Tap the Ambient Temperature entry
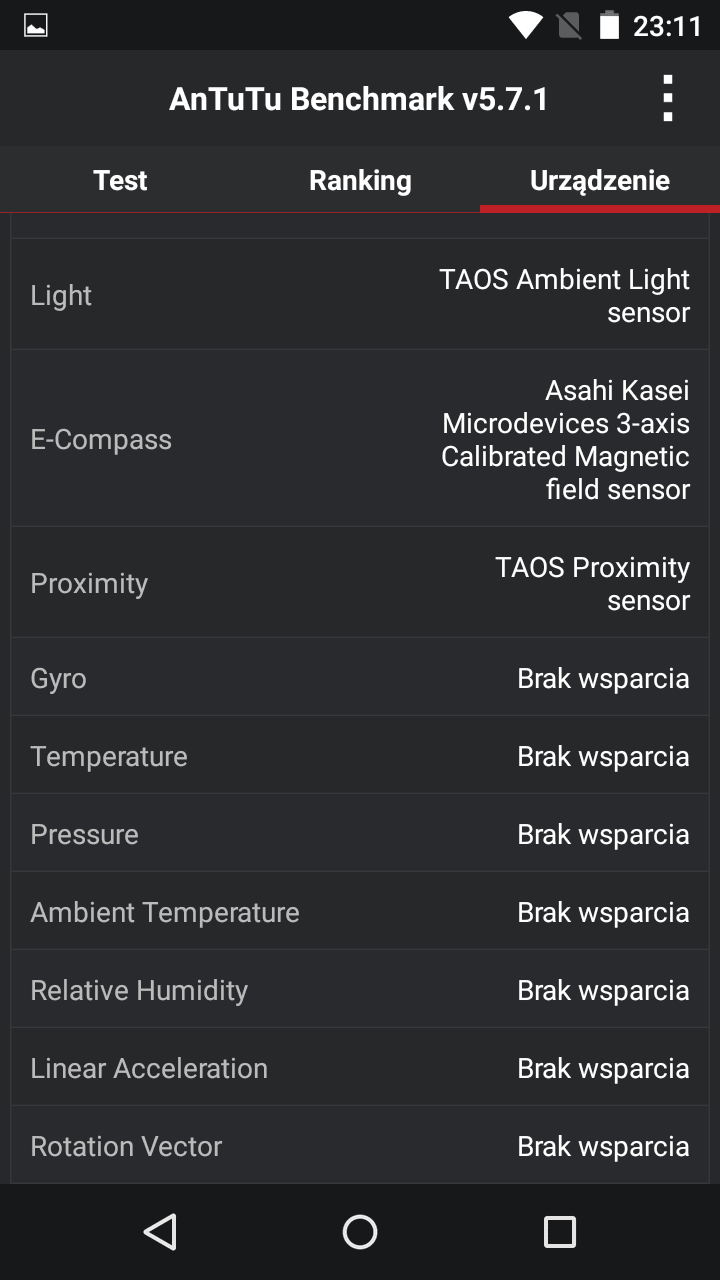 (360, 912)
